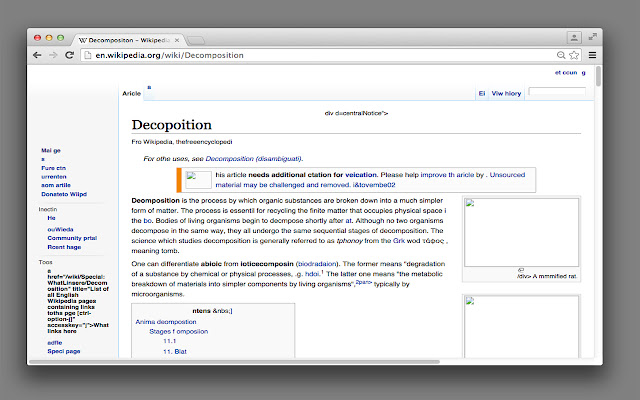
Task: Click the Wikipedia search input field
Action: (556, 93)
